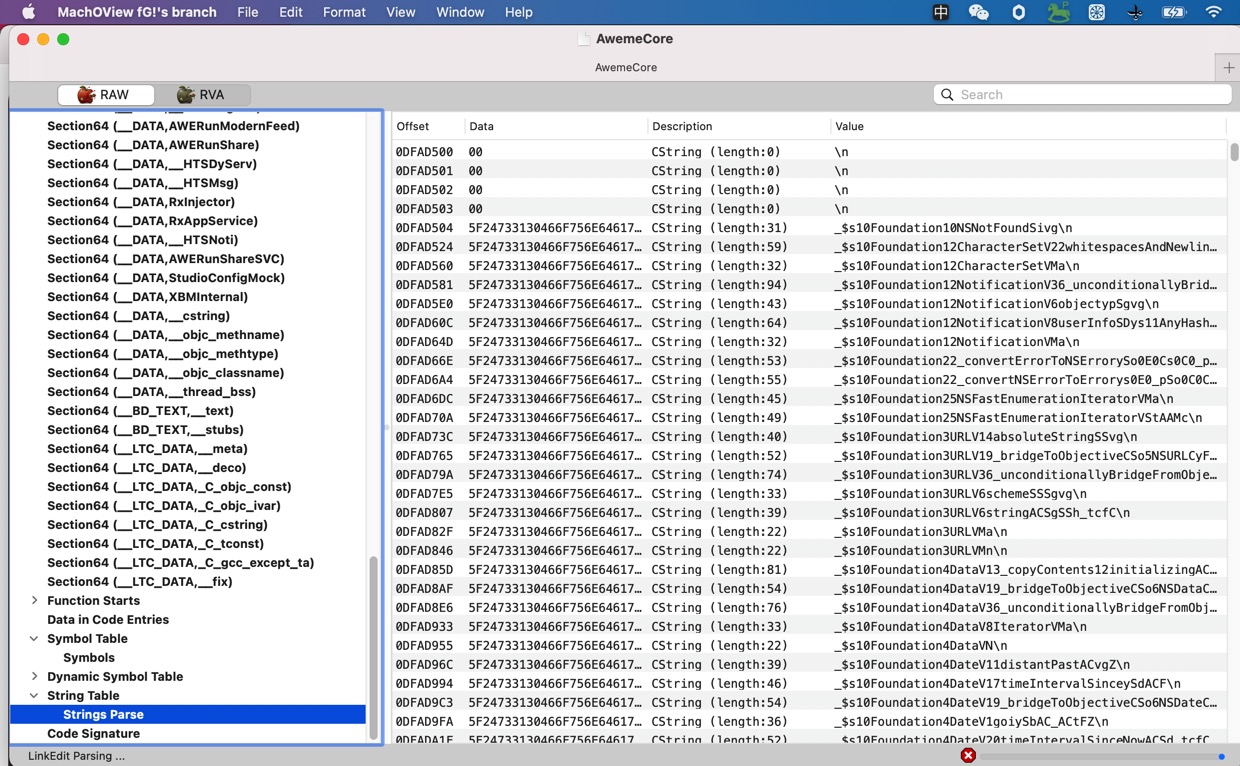Sort by the Data column header
This screenshot has height=766, width=1240.
pyautogui.click(x=556, y=126)
